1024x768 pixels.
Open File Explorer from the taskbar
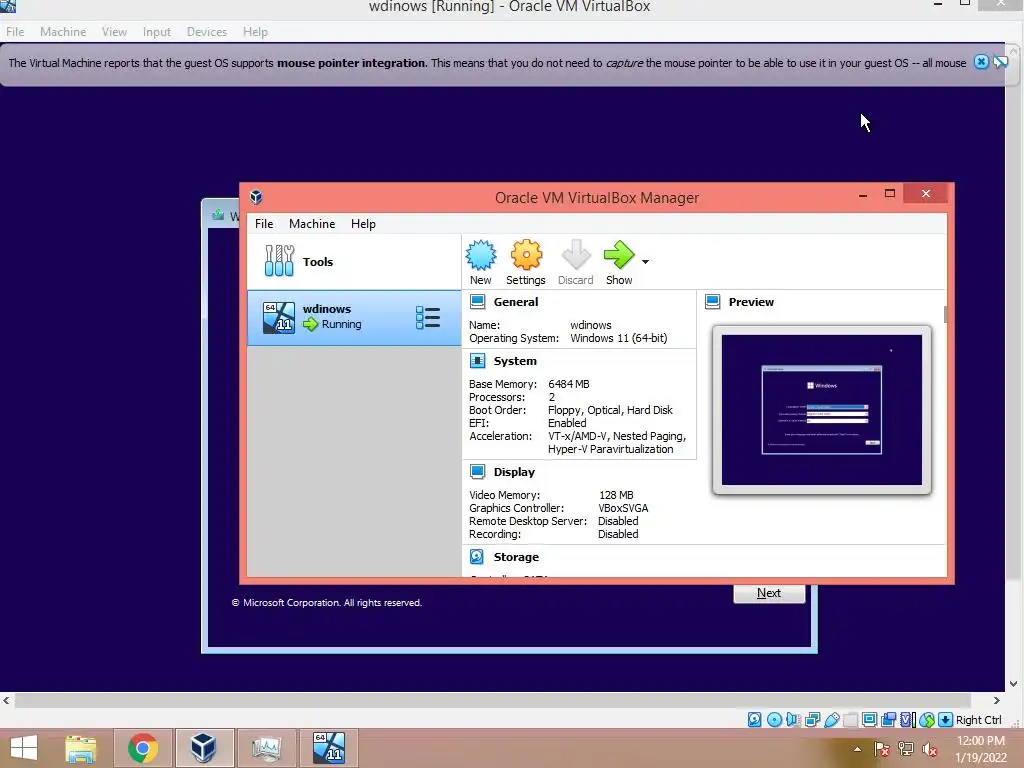pos(80,748)
